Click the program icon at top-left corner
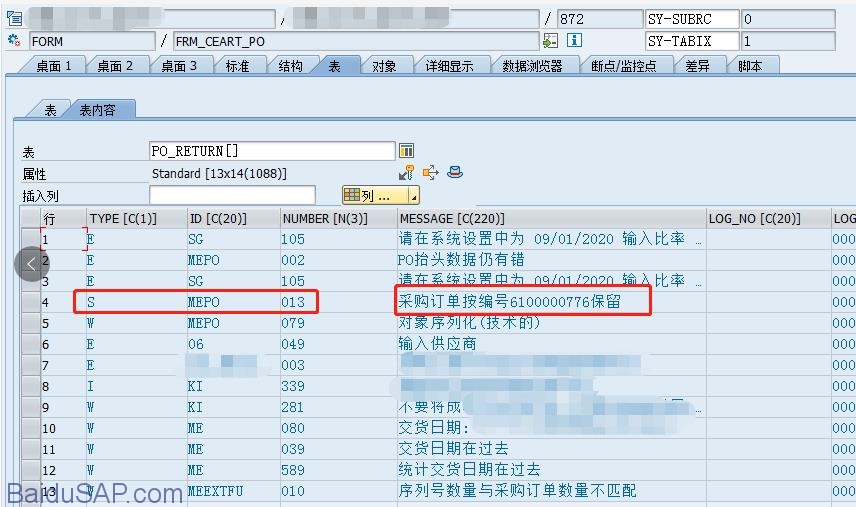 [x=14, y=19]
